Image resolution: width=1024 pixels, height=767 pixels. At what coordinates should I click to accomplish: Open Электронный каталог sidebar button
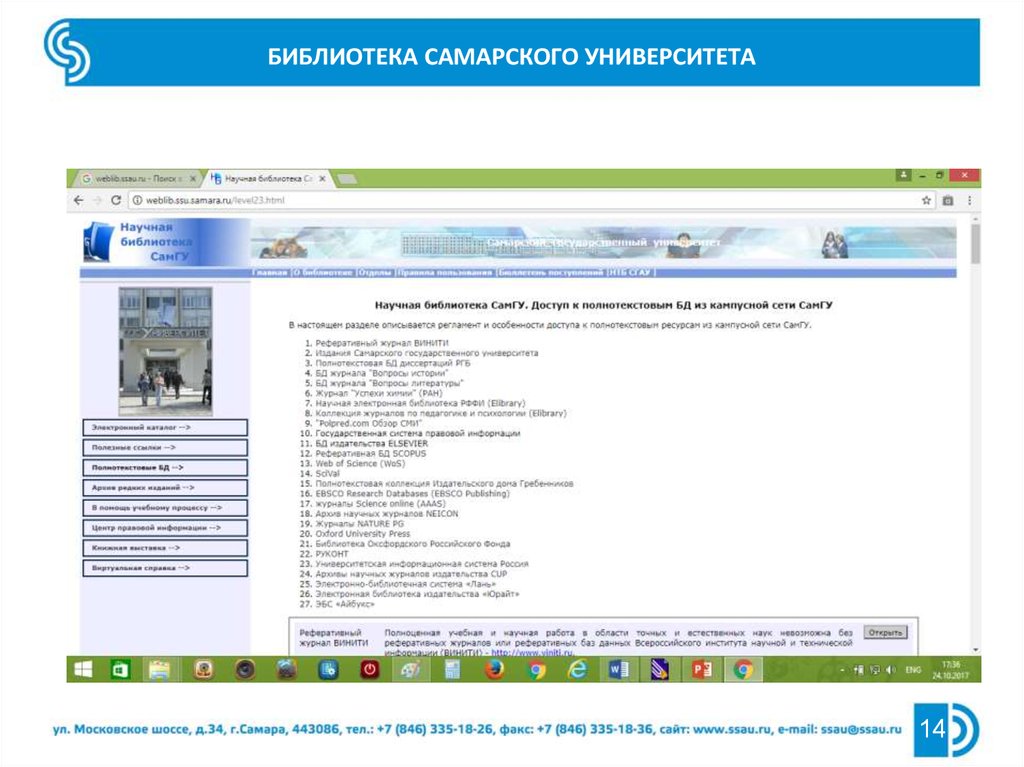coord(165,427)
